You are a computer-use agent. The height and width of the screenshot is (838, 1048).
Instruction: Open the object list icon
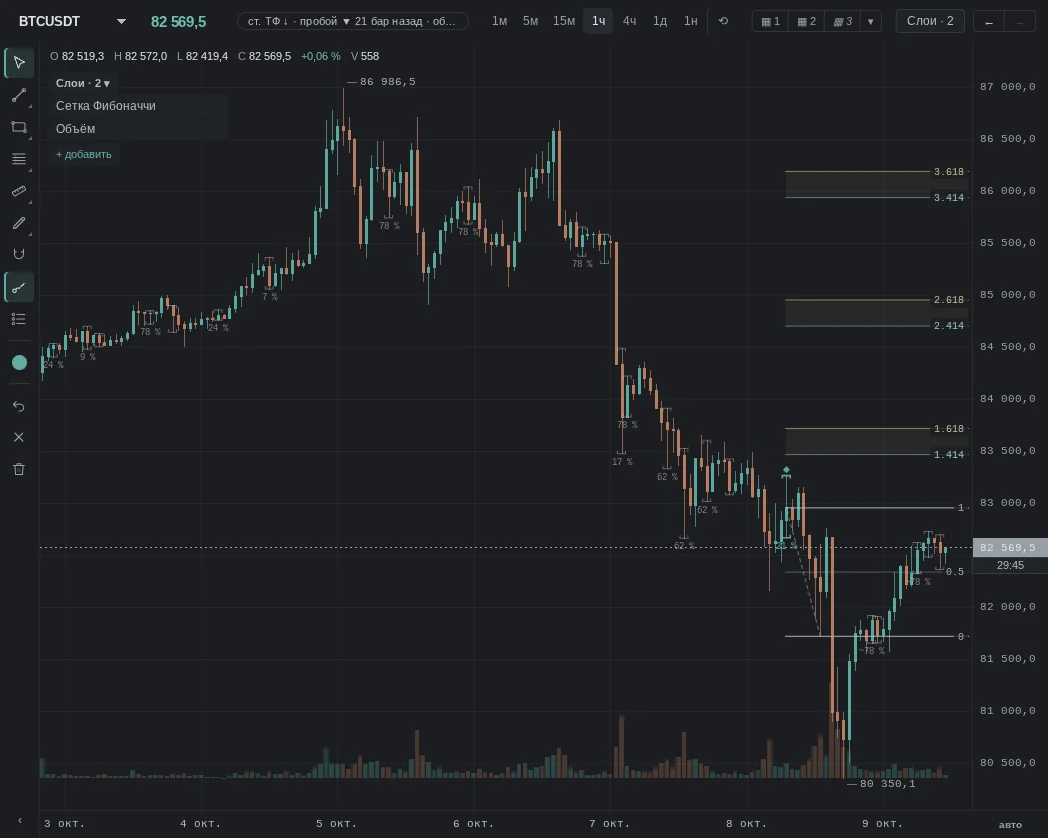[x=19, y=319]
